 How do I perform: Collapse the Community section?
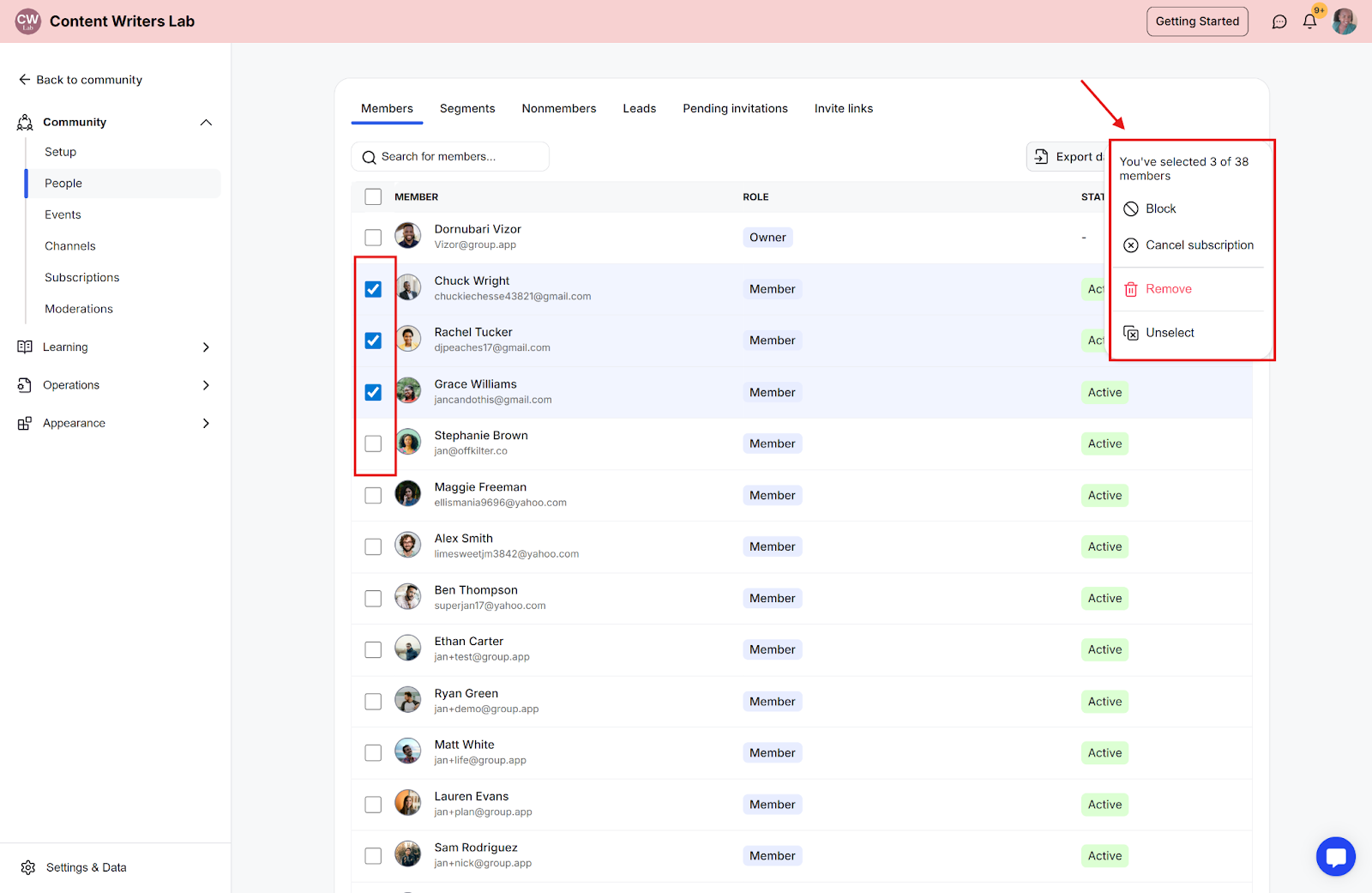point(206,122)
